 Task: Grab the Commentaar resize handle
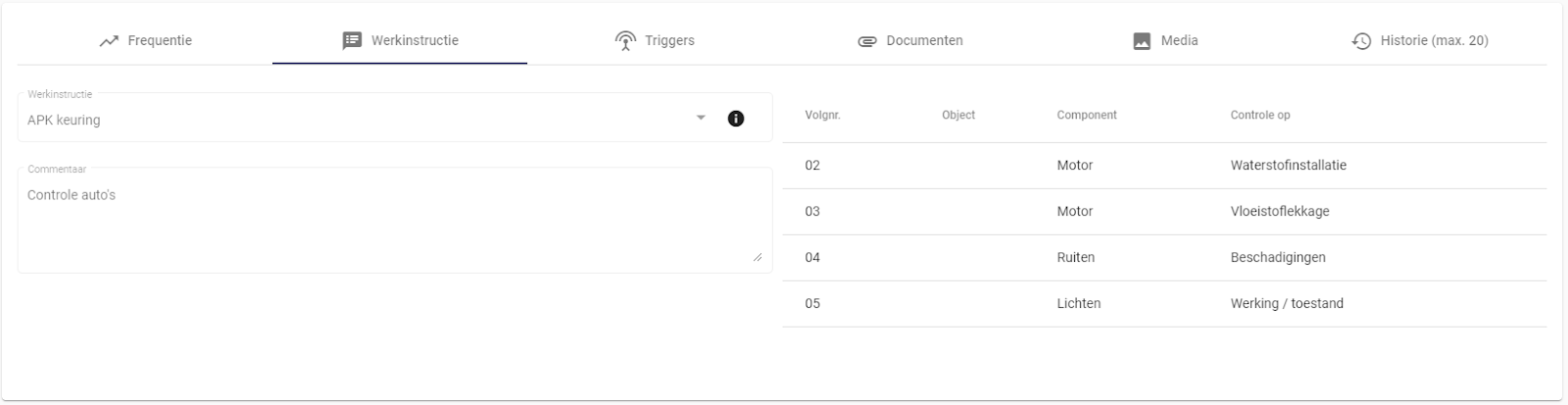[758, 257]
